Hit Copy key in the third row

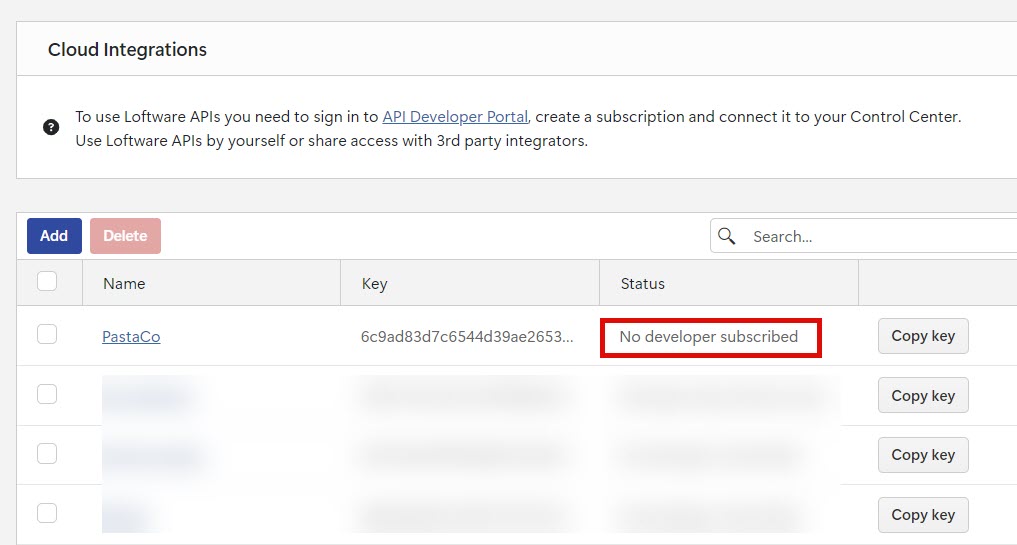[922, 455]
